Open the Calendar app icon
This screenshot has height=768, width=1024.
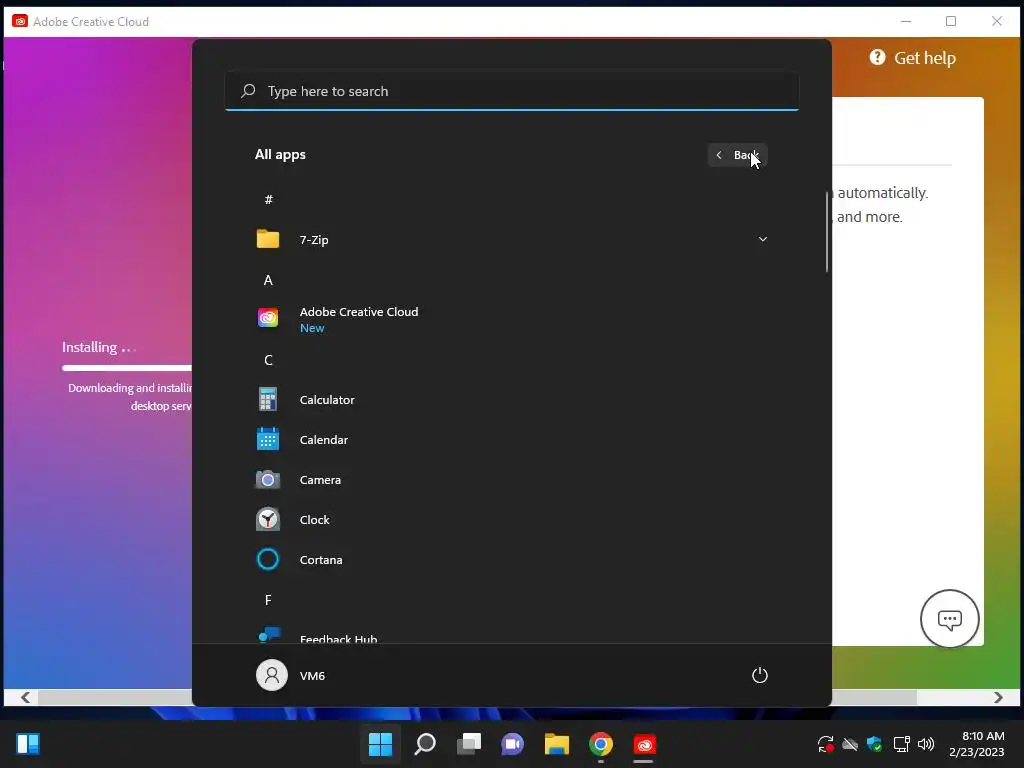268,439
